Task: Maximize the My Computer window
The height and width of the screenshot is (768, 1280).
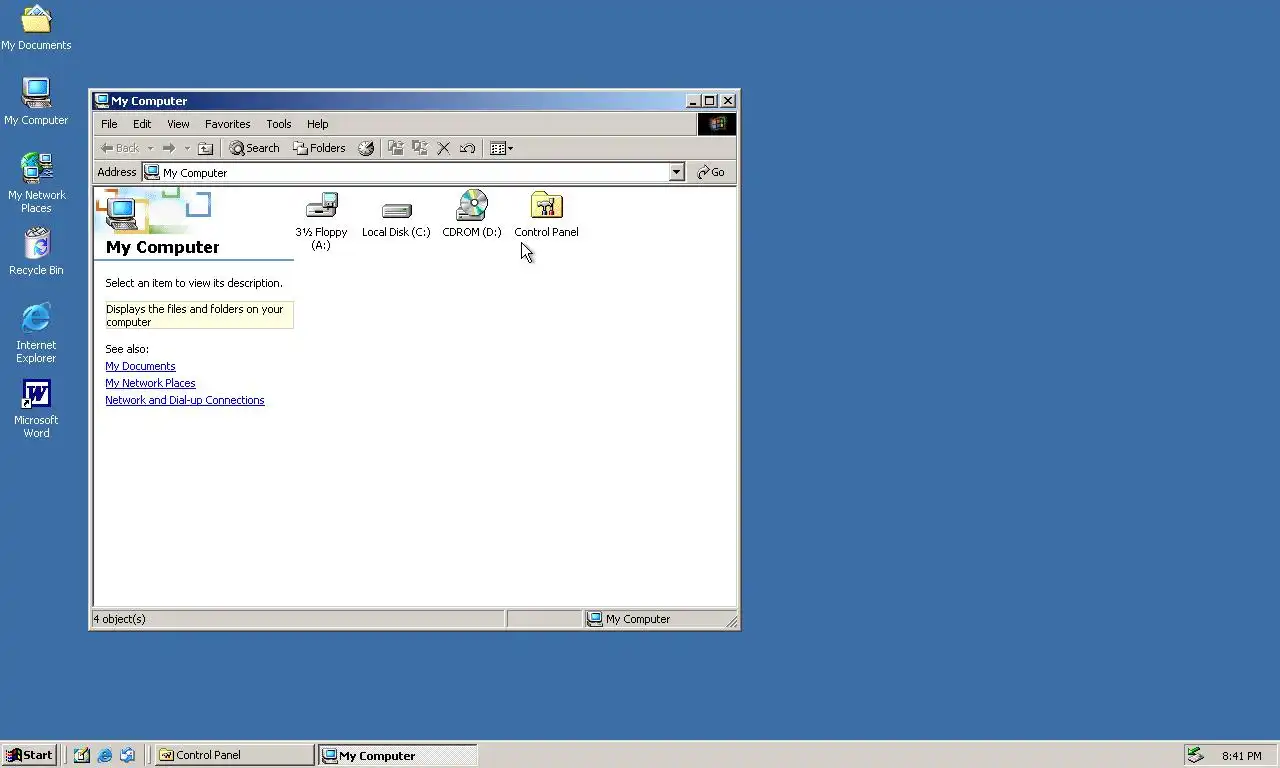Action: (710, 101)
